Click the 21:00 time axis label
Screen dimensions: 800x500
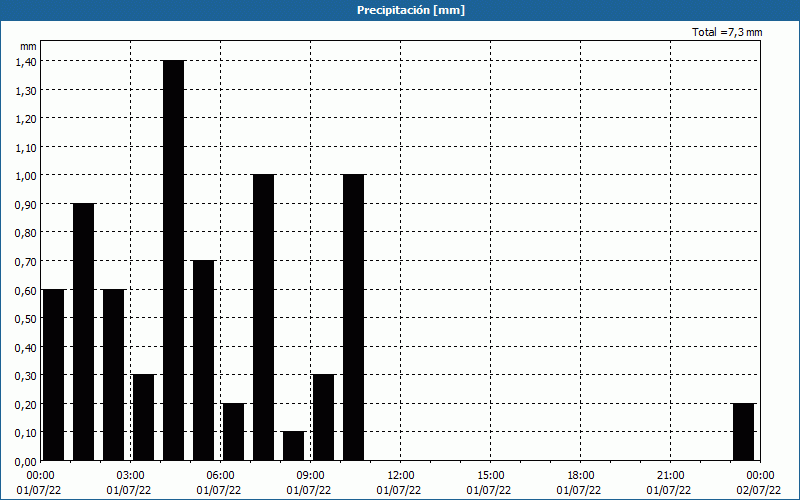[670, 476]
